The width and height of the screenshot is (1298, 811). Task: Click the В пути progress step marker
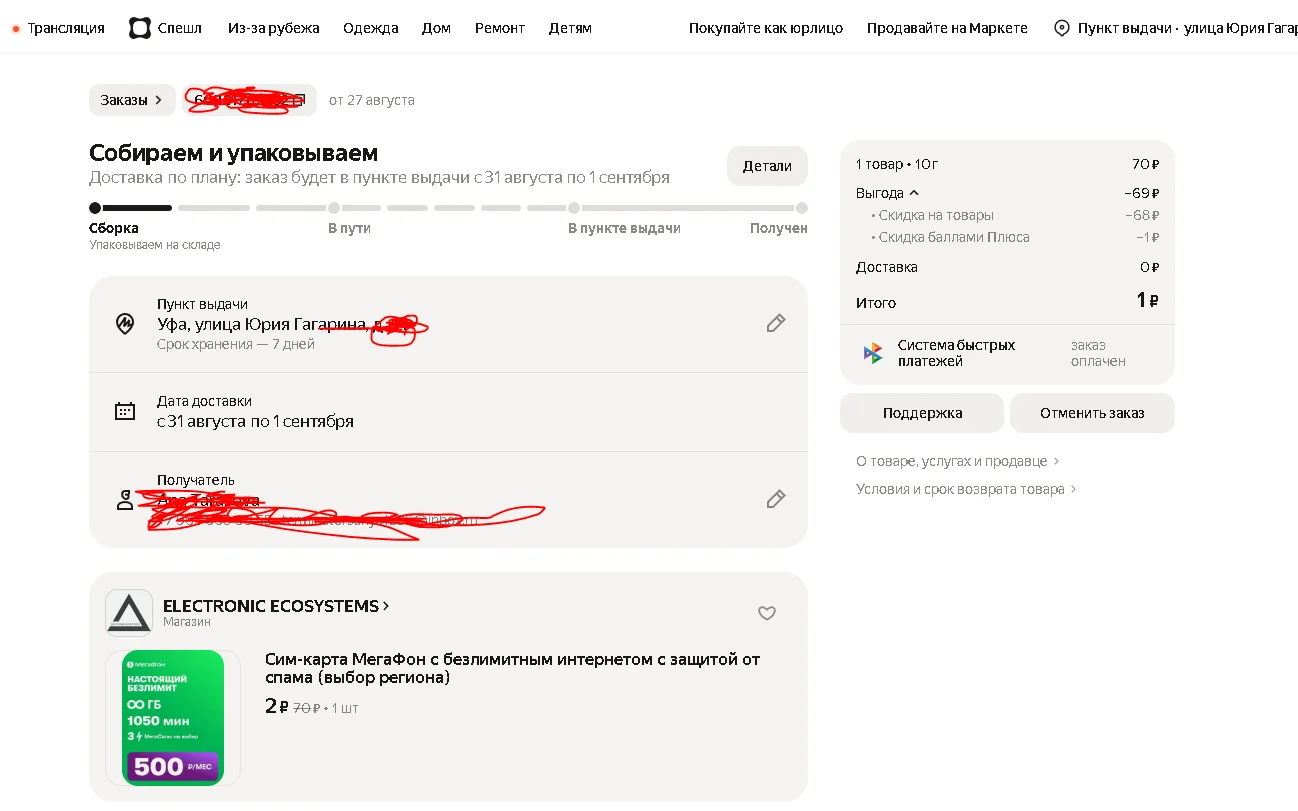click(334, 208)
